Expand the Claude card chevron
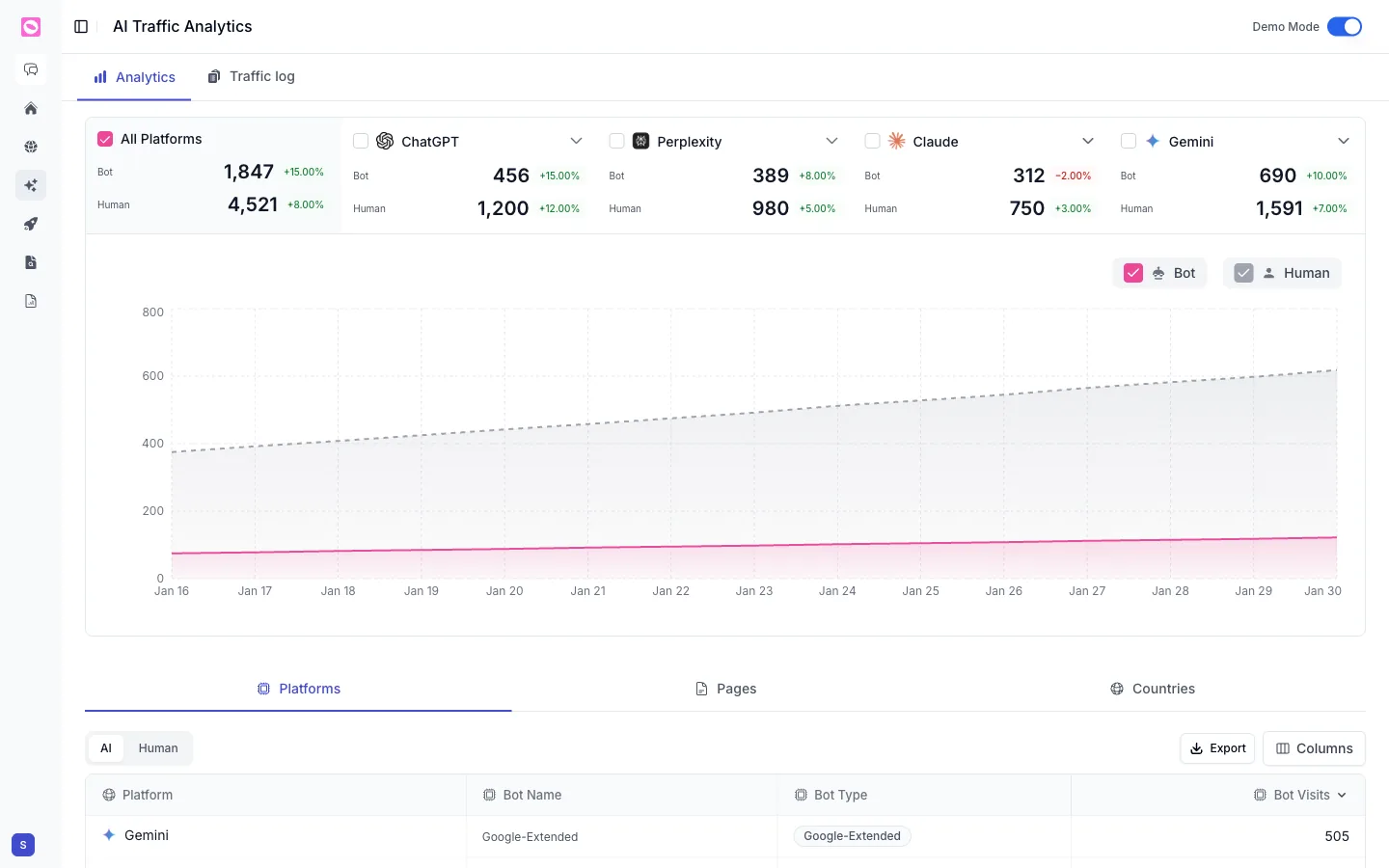 click(1088, 141)
